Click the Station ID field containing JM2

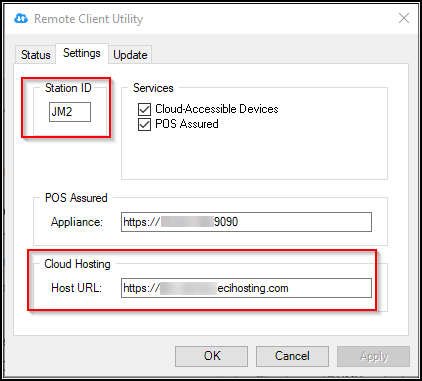(x=70, y=112)
